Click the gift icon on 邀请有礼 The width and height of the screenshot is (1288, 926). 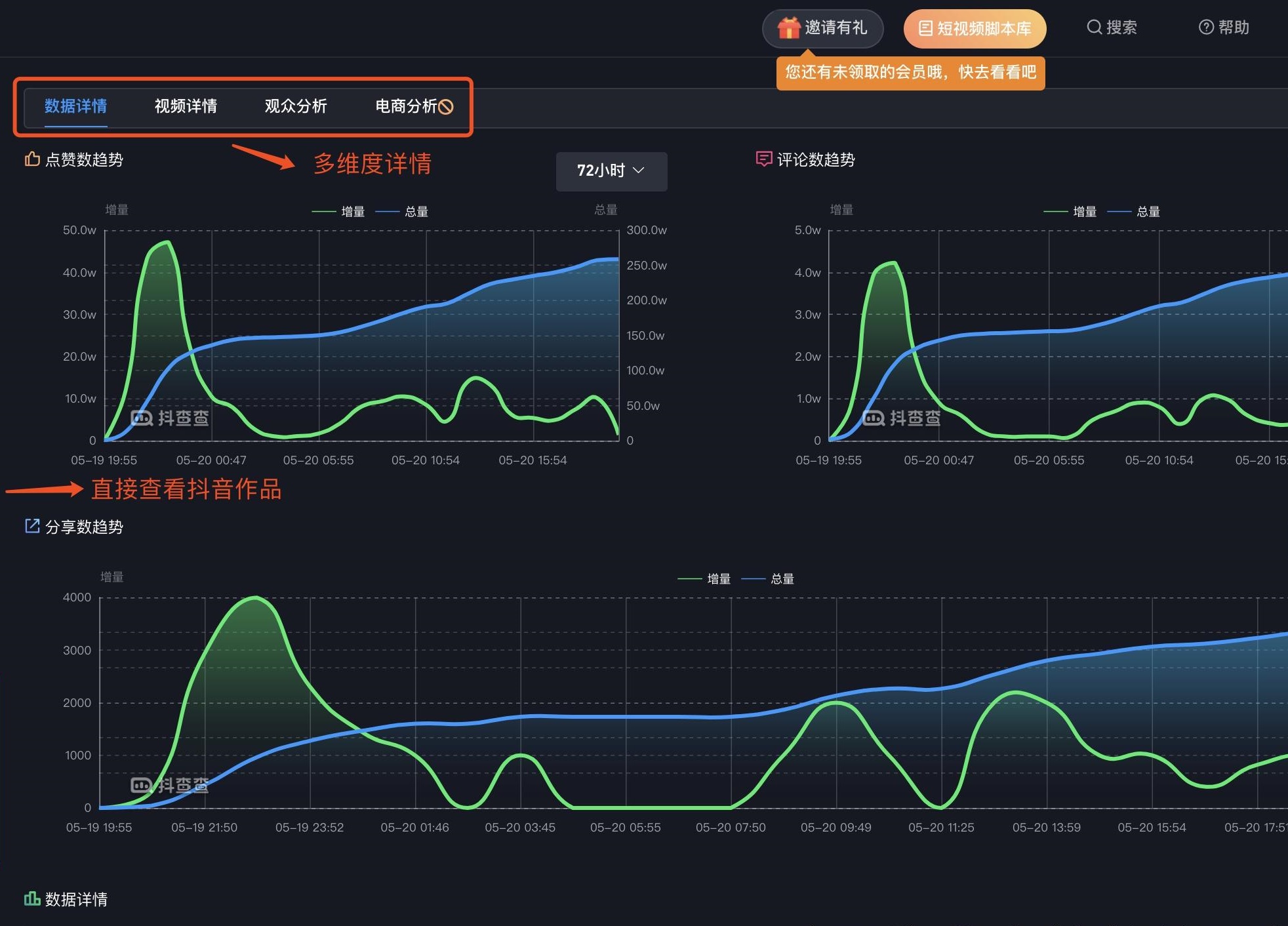(x=788, y=28)
